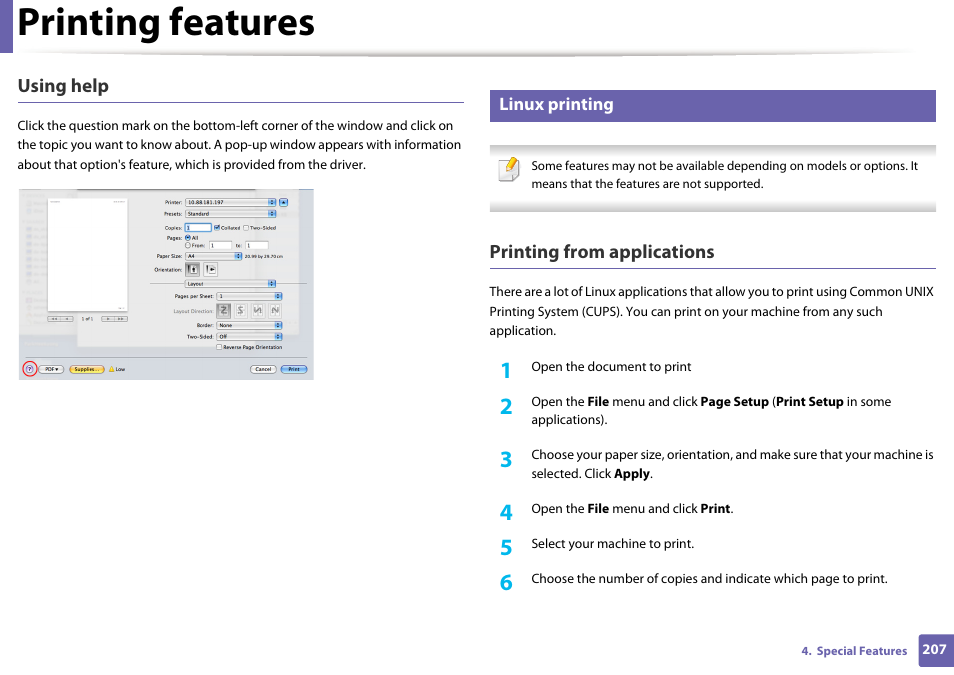Go to first preview page button
This screenshot has height=675, width=954.
(x=54, y=319)
